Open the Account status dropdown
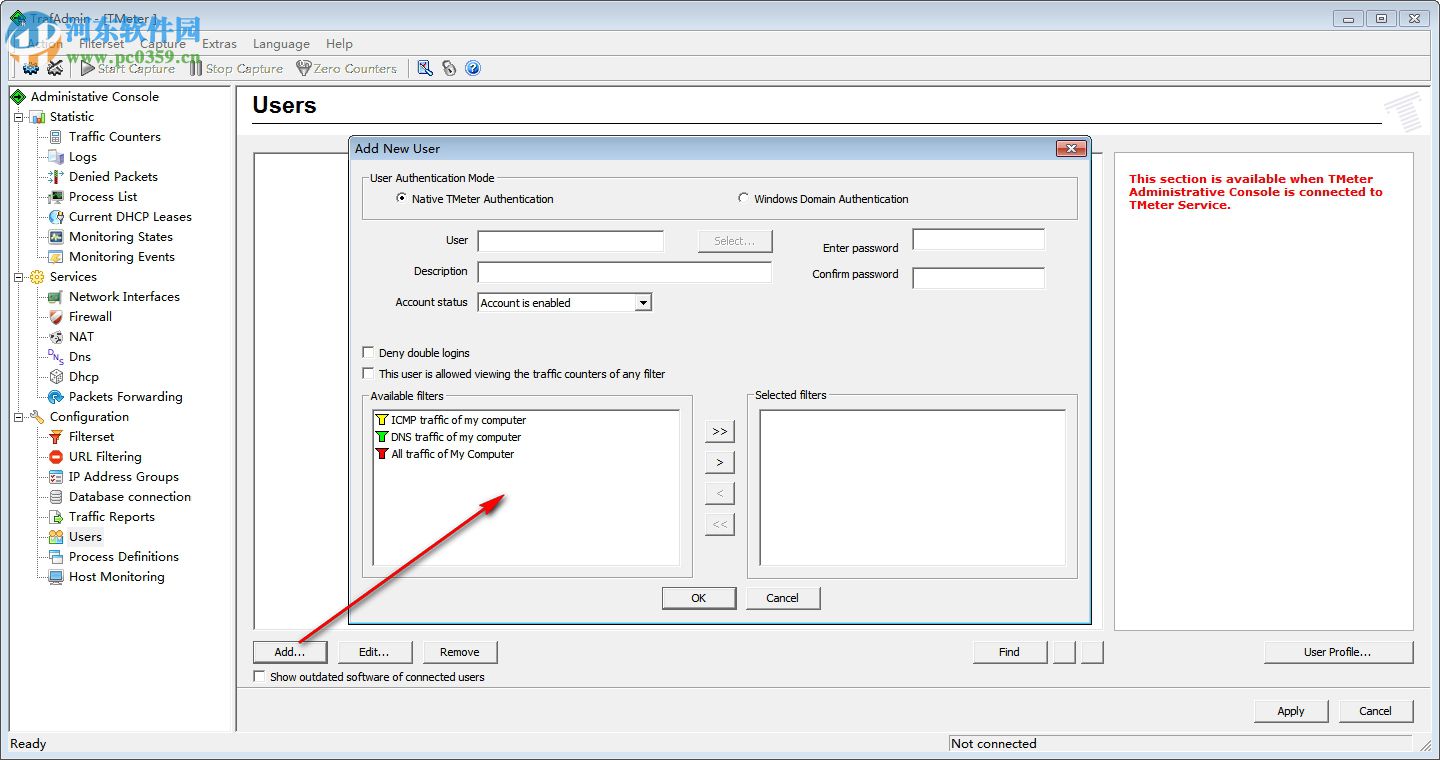Image resolution: width=1440 pixels, height=760 pixels. coord(643,302)
